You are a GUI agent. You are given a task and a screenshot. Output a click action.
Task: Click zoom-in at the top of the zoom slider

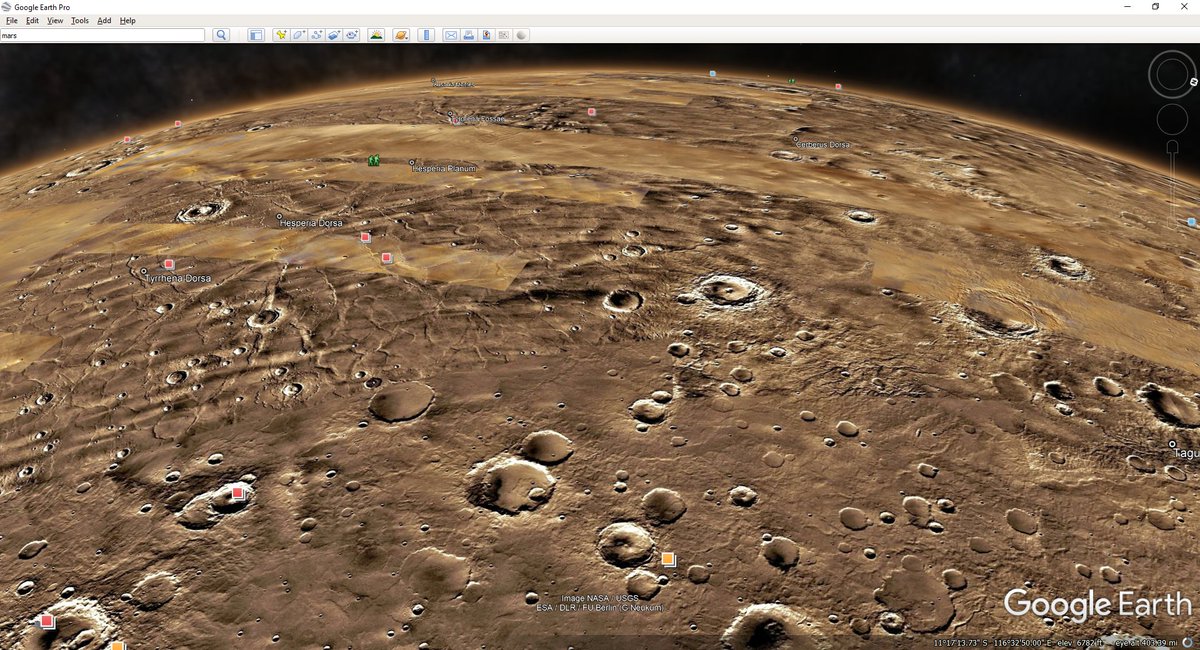point(1172,147)
